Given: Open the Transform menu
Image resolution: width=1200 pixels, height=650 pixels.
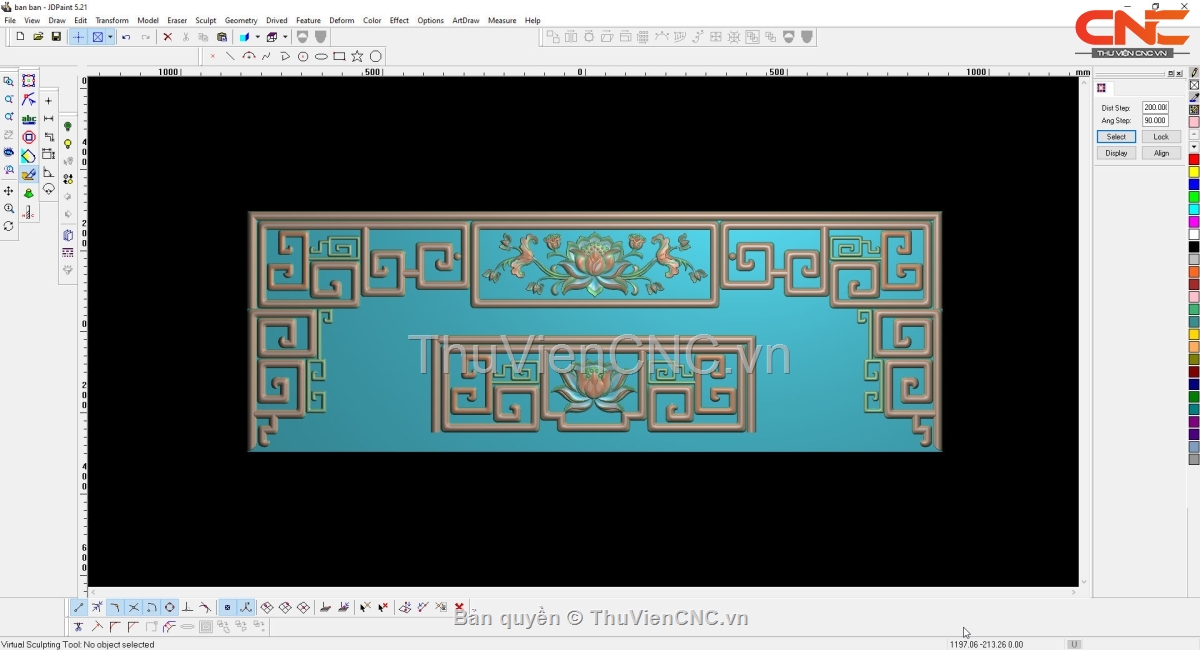Looking at the screenshot, I should (x=112, y=20).
